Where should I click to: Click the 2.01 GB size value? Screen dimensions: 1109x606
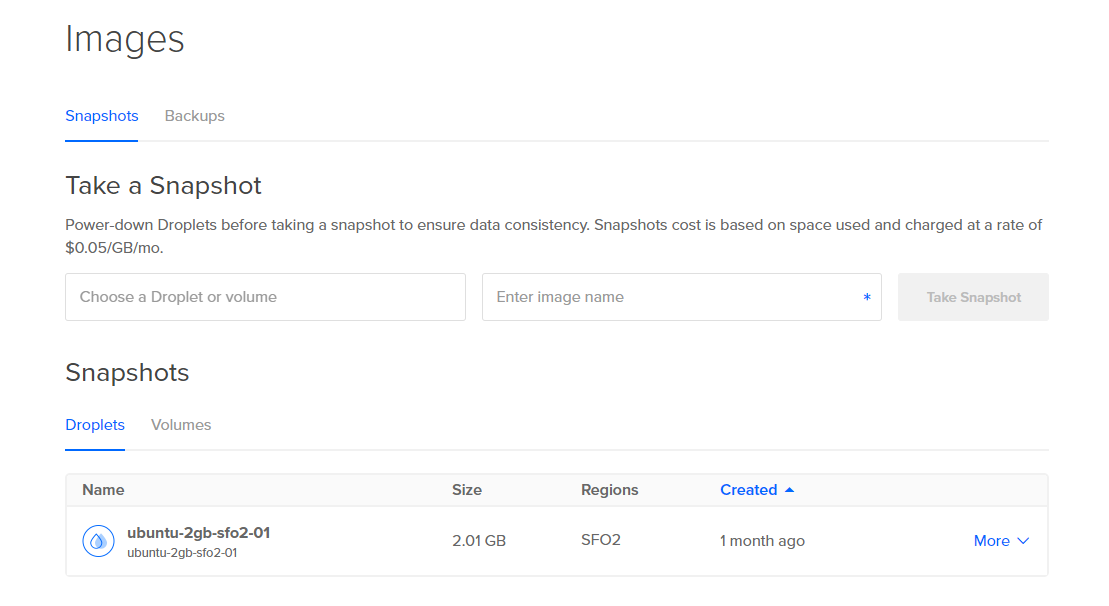pyautogui.click(x=479, y=541)
